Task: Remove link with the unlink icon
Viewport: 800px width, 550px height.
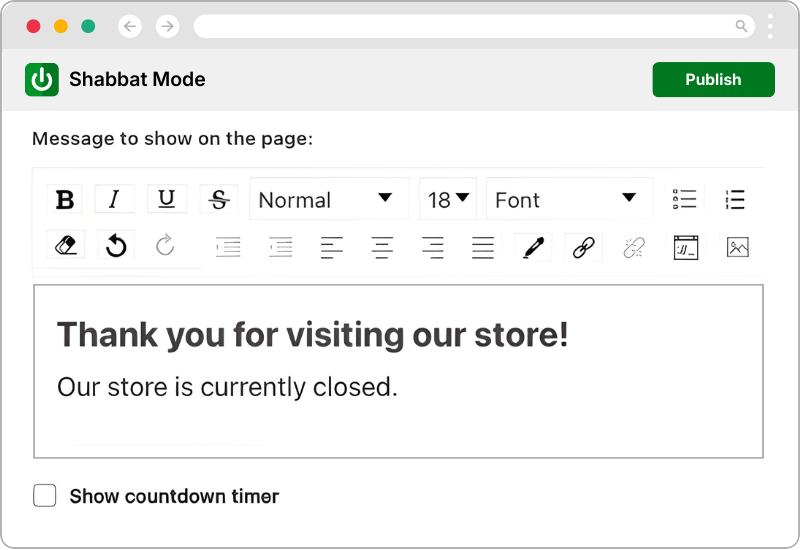Action: click(634, 247)
